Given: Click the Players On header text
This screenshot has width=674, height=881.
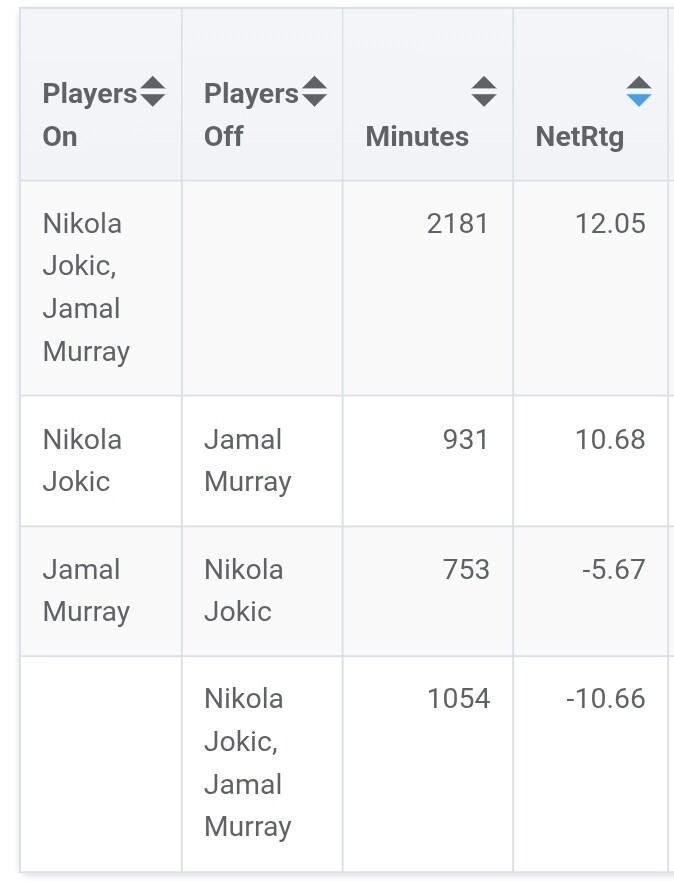Looking at the screenshot, I should point(89,114).
